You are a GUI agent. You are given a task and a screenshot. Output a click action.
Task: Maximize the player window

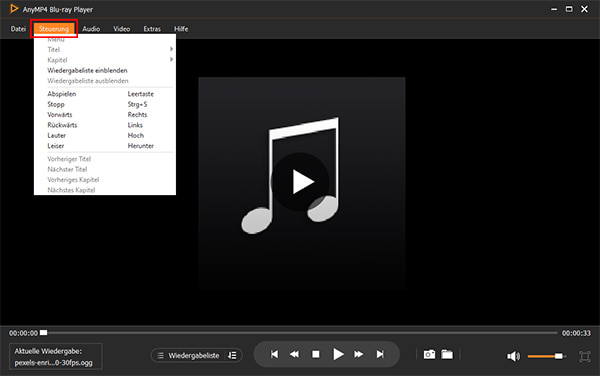pyautogui.click(x=569, y=9)
